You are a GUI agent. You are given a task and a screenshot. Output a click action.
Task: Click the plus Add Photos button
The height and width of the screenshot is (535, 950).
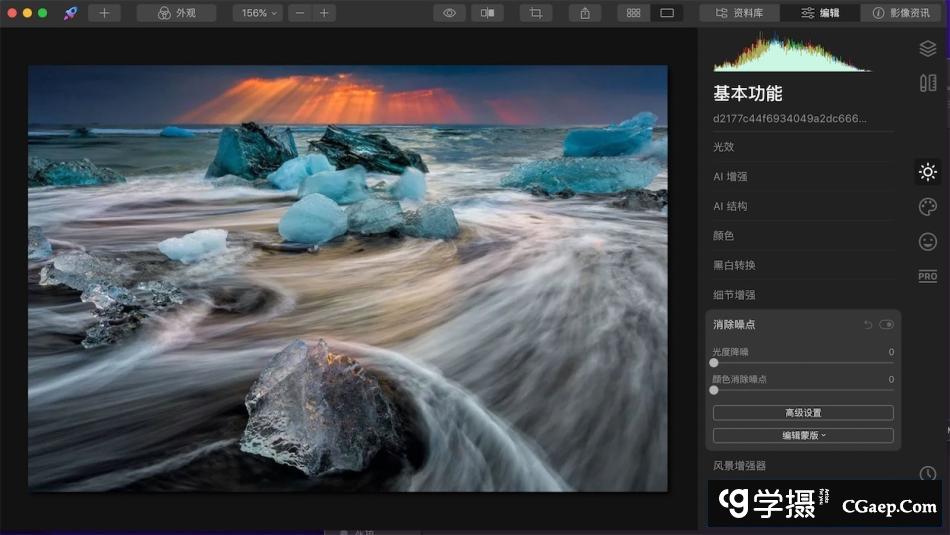(104, 13)
